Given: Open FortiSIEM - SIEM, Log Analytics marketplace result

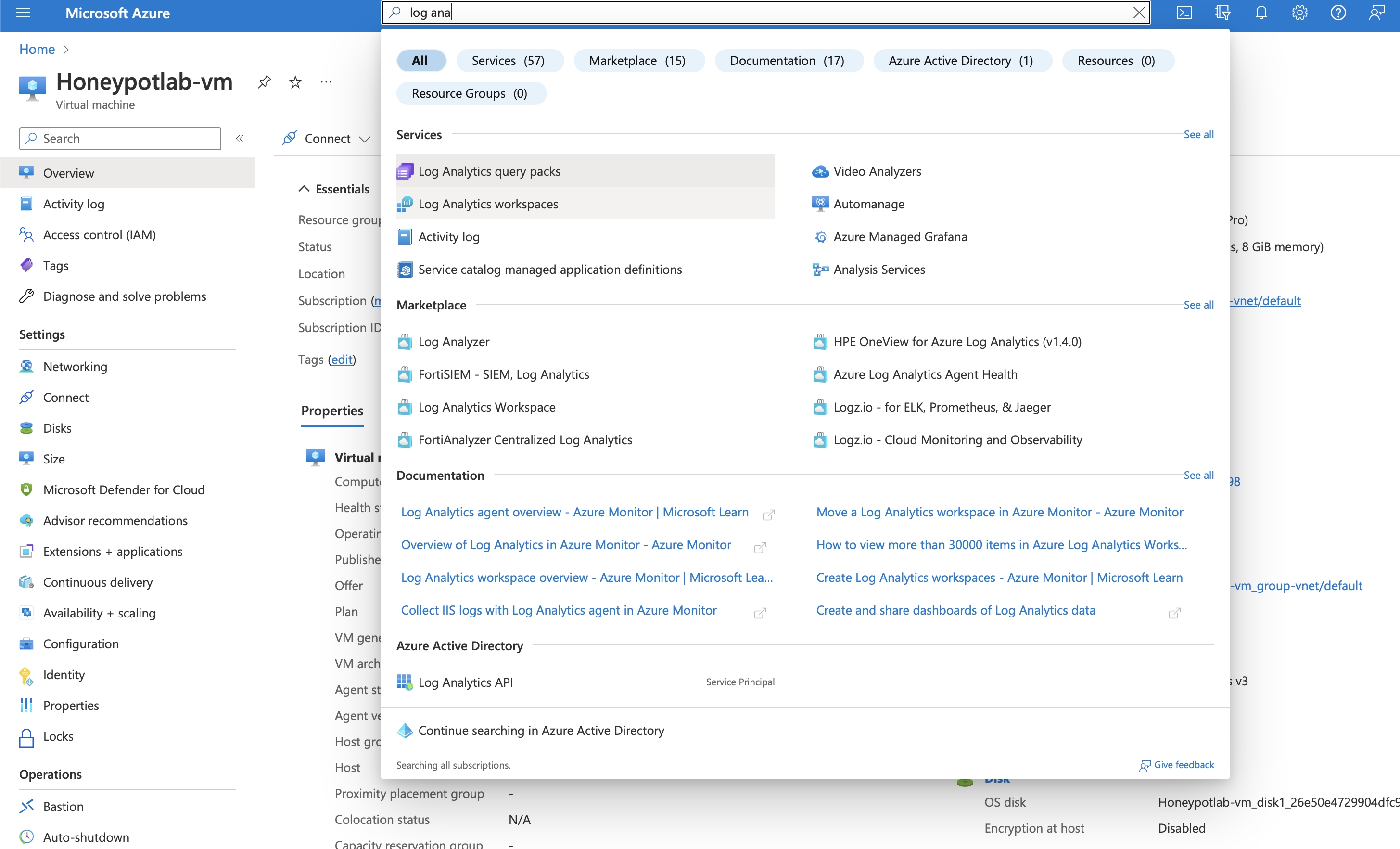Looking at the screenshot, I should (504, 374).
